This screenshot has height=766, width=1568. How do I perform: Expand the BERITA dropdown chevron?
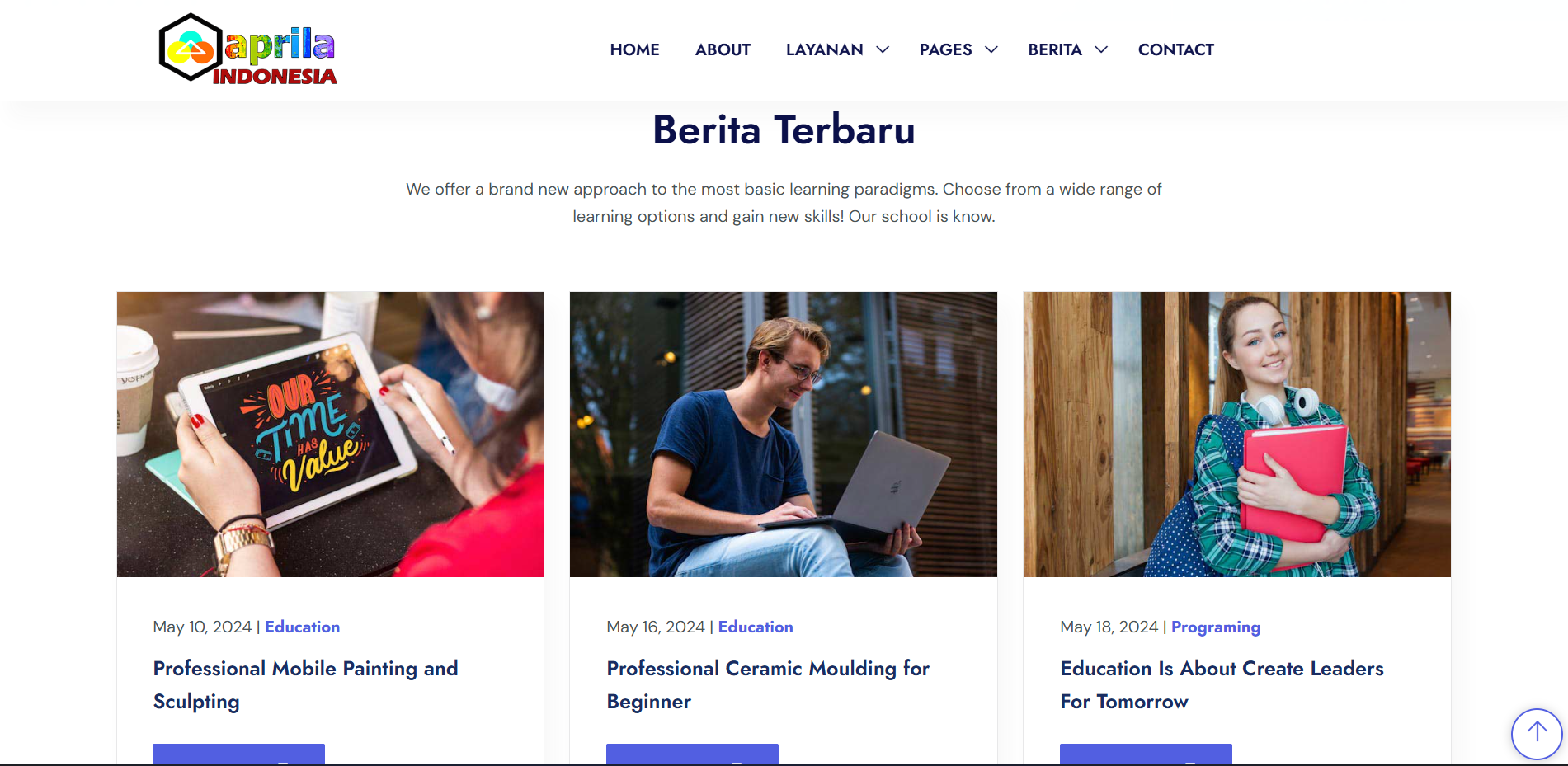tap(1101, 49)
